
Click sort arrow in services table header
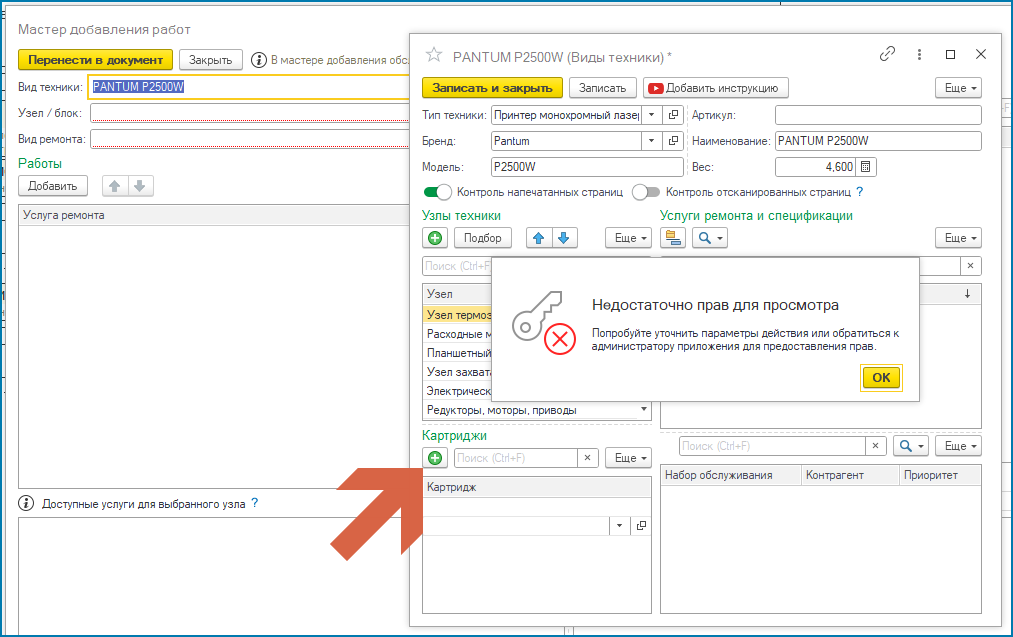[x=967, y=294]
